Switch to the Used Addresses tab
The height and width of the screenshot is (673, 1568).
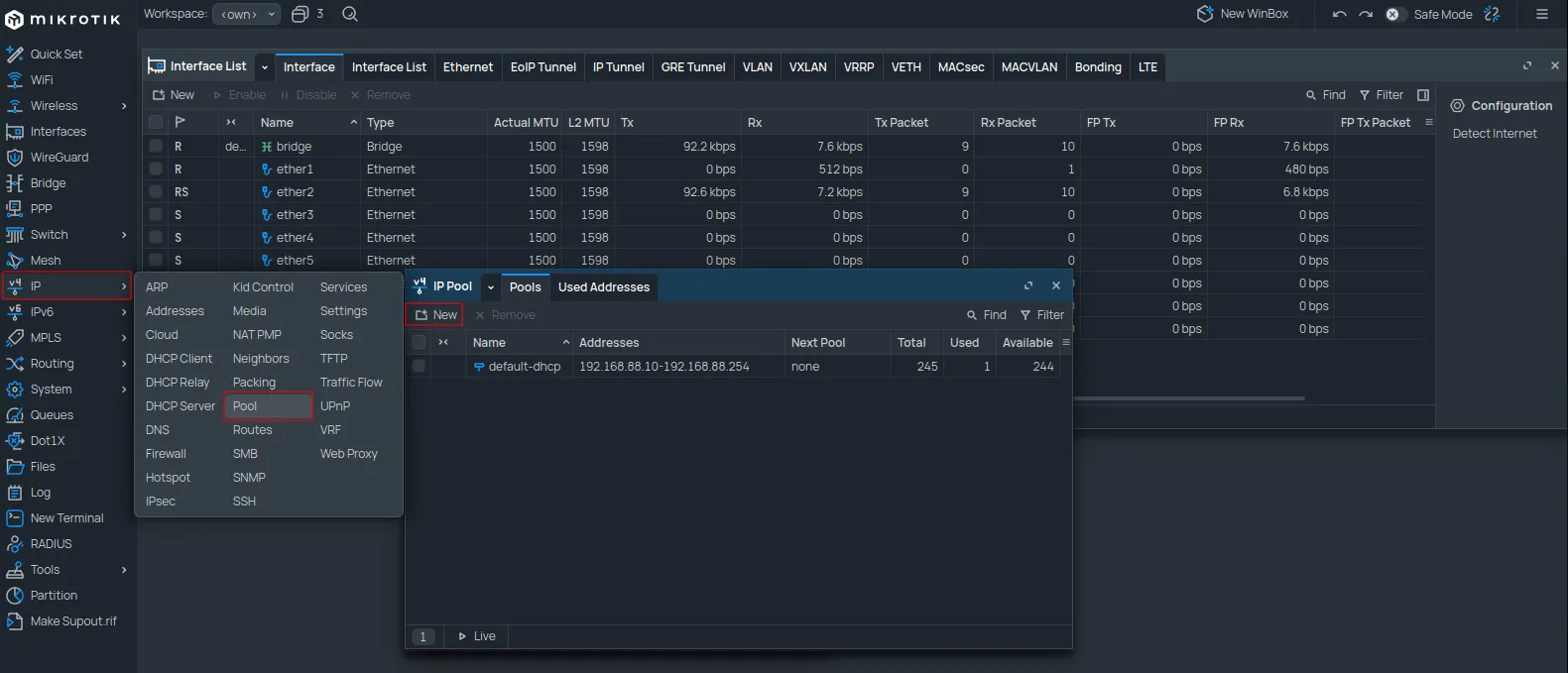coord(603,287)
